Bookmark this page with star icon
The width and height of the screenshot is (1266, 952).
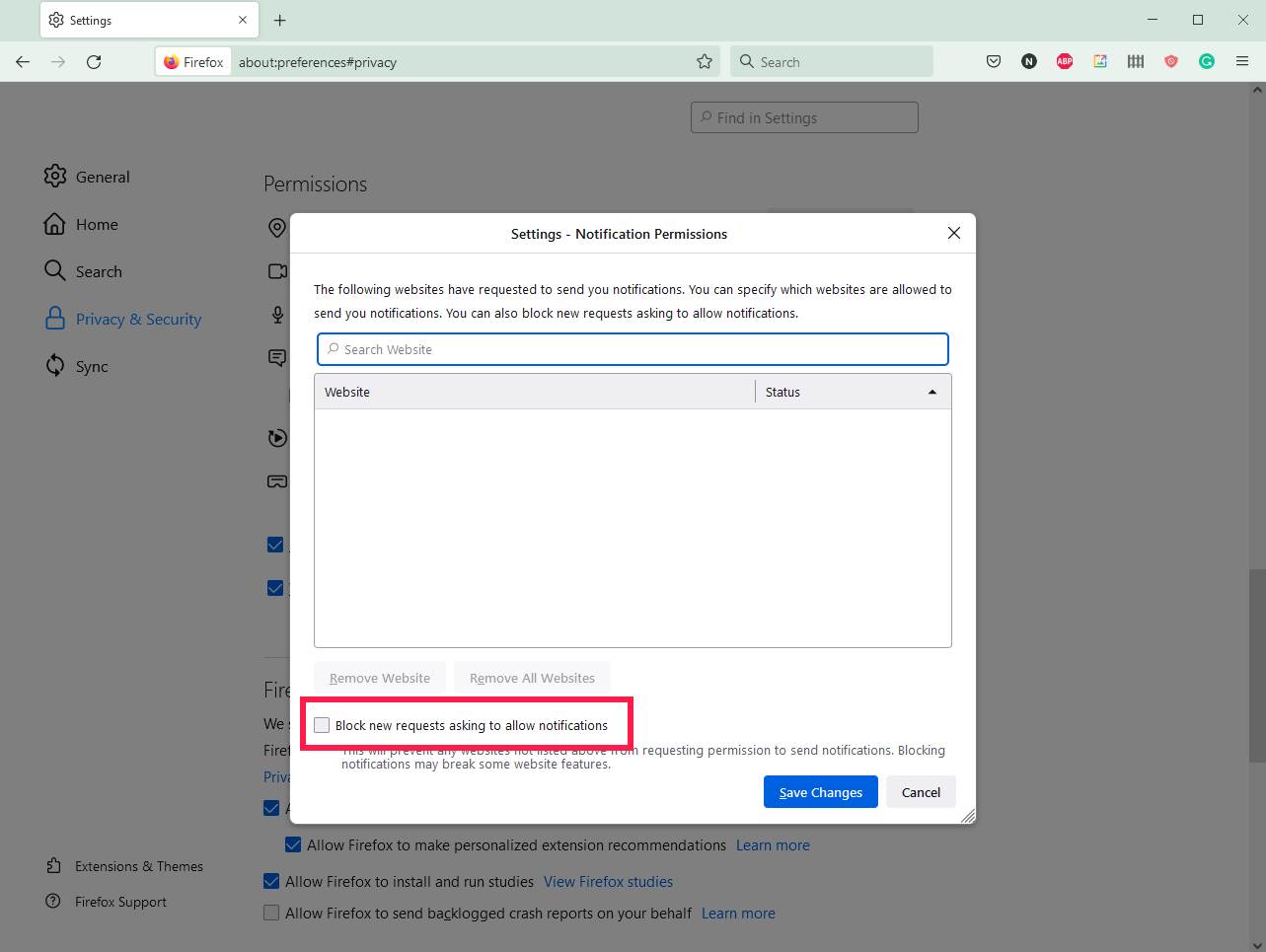(x=705, y=61)
